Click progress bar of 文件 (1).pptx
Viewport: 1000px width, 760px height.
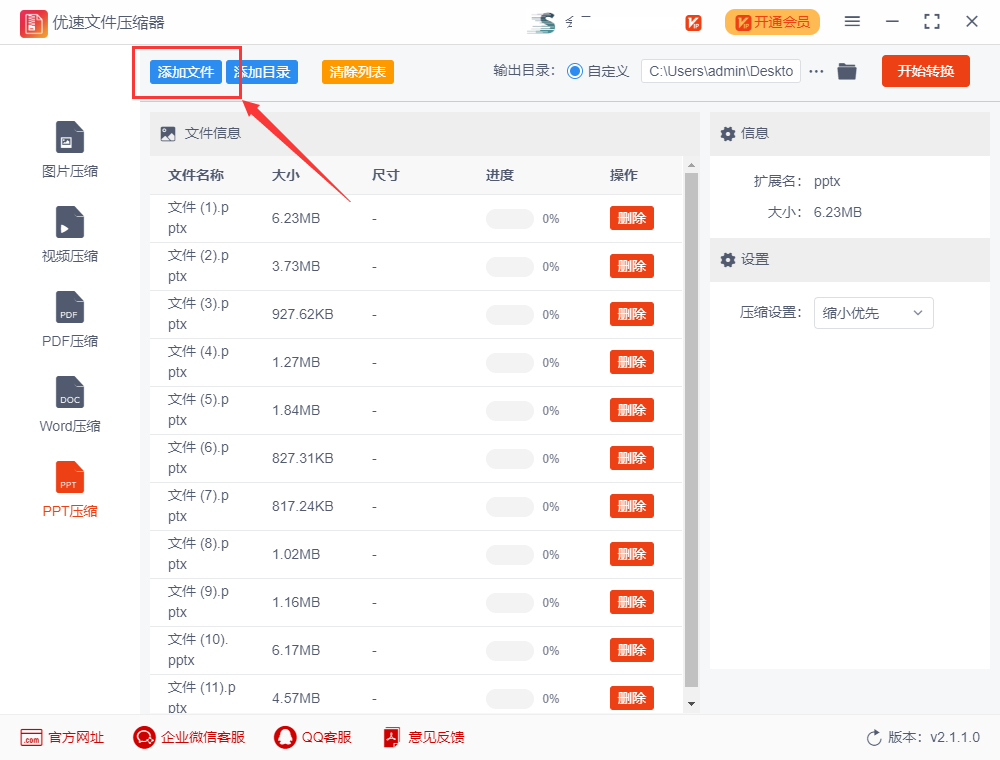click(510, 219)
